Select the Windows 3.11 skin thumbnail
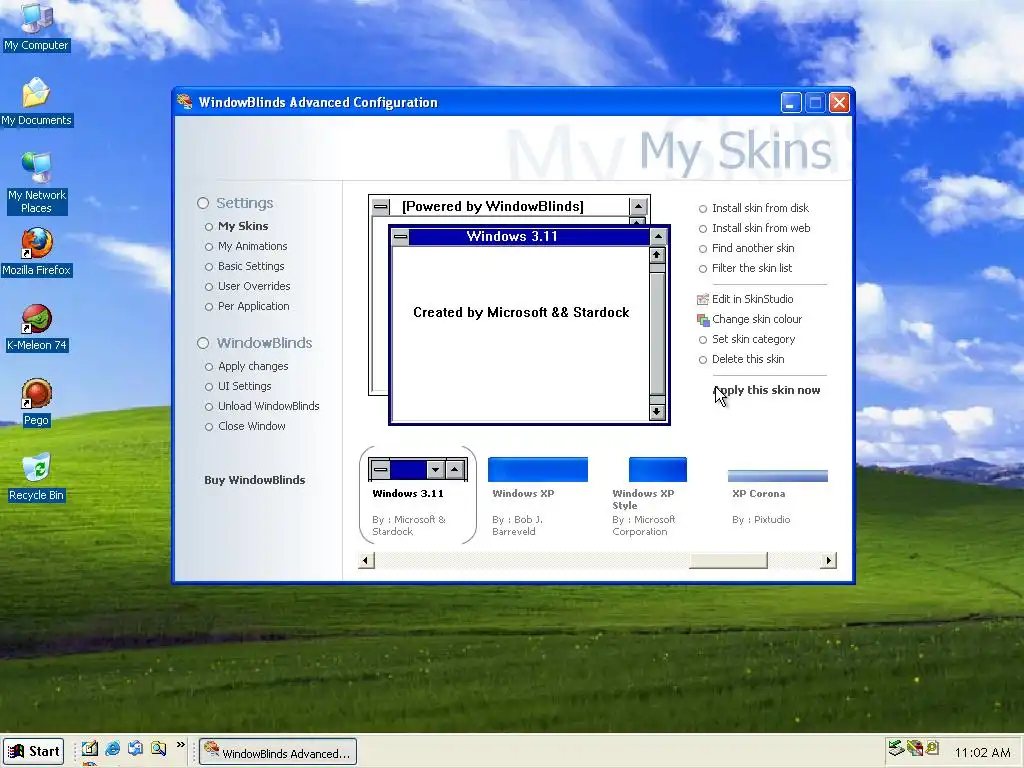This screenshot has width=1024, height=768. 418,495
